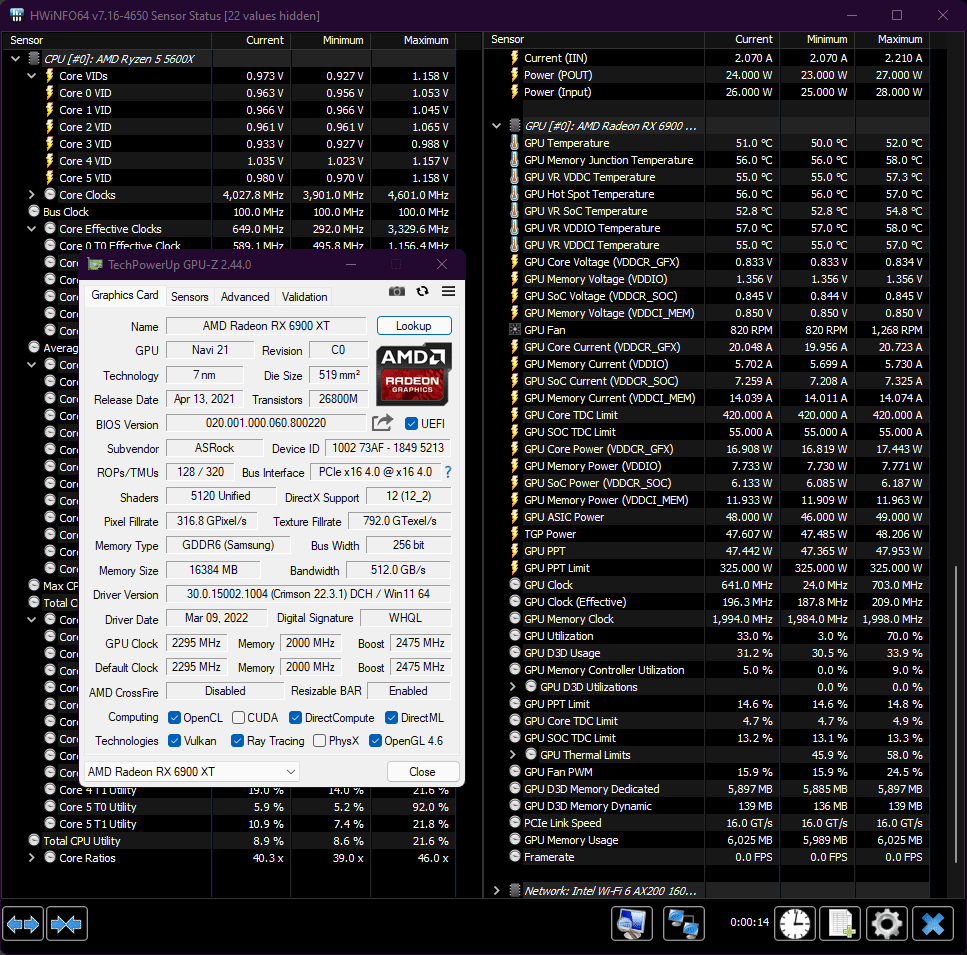Click the Bus Interface question mark

pyautogui.click(x=448, y=472)
